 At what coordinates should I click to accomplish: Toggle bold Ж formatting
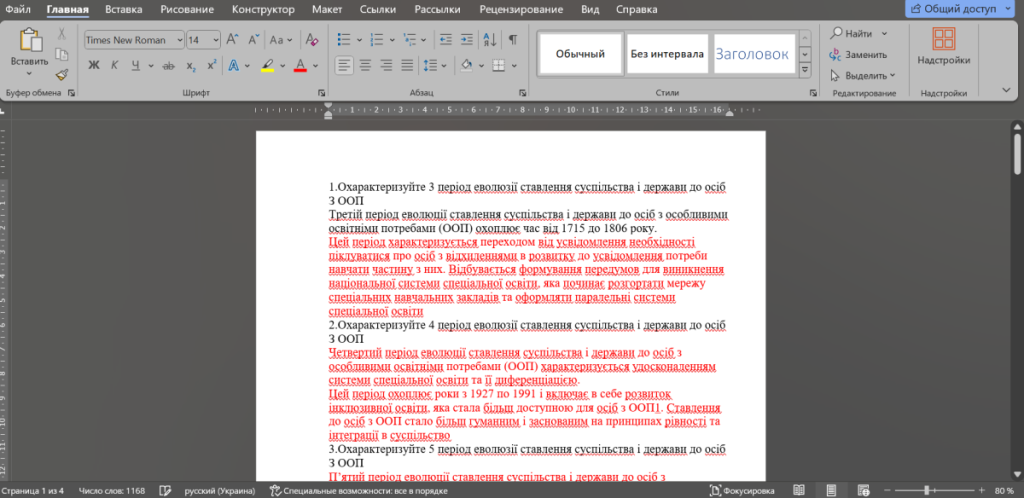coord(94,65)
